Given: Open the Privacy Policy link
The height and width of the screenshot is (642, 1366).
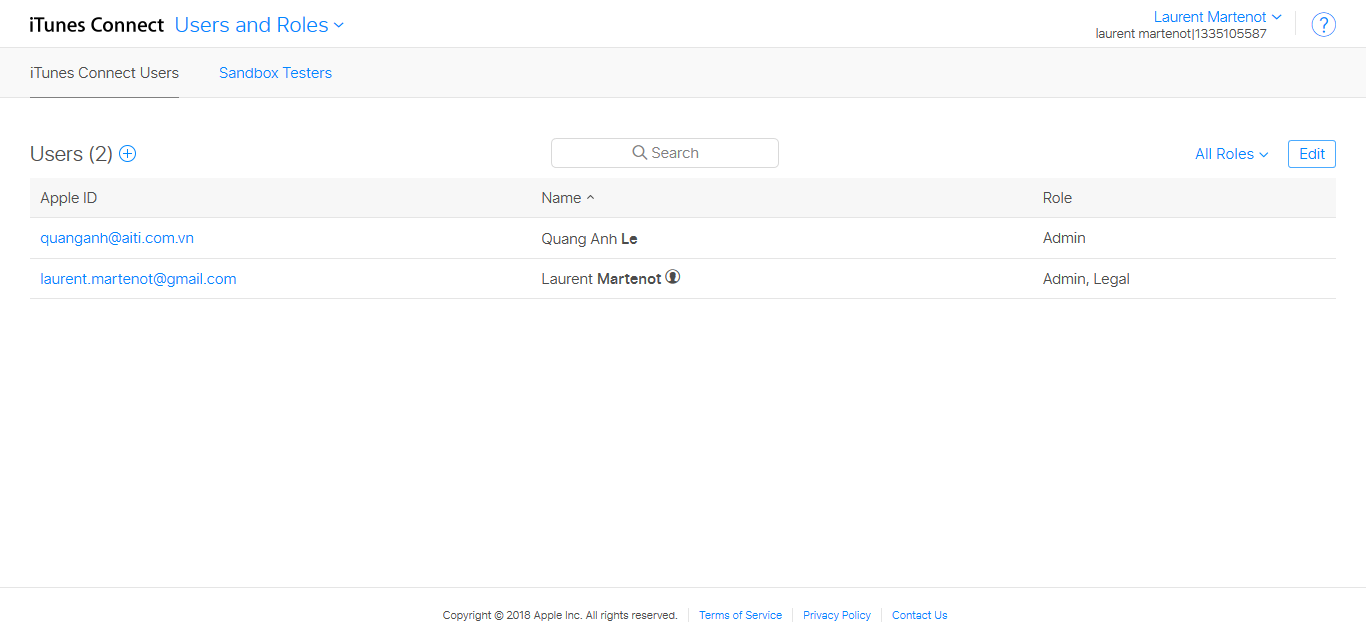Looking at the screenshot, I should pyautogui.click(x=836, y=615).
